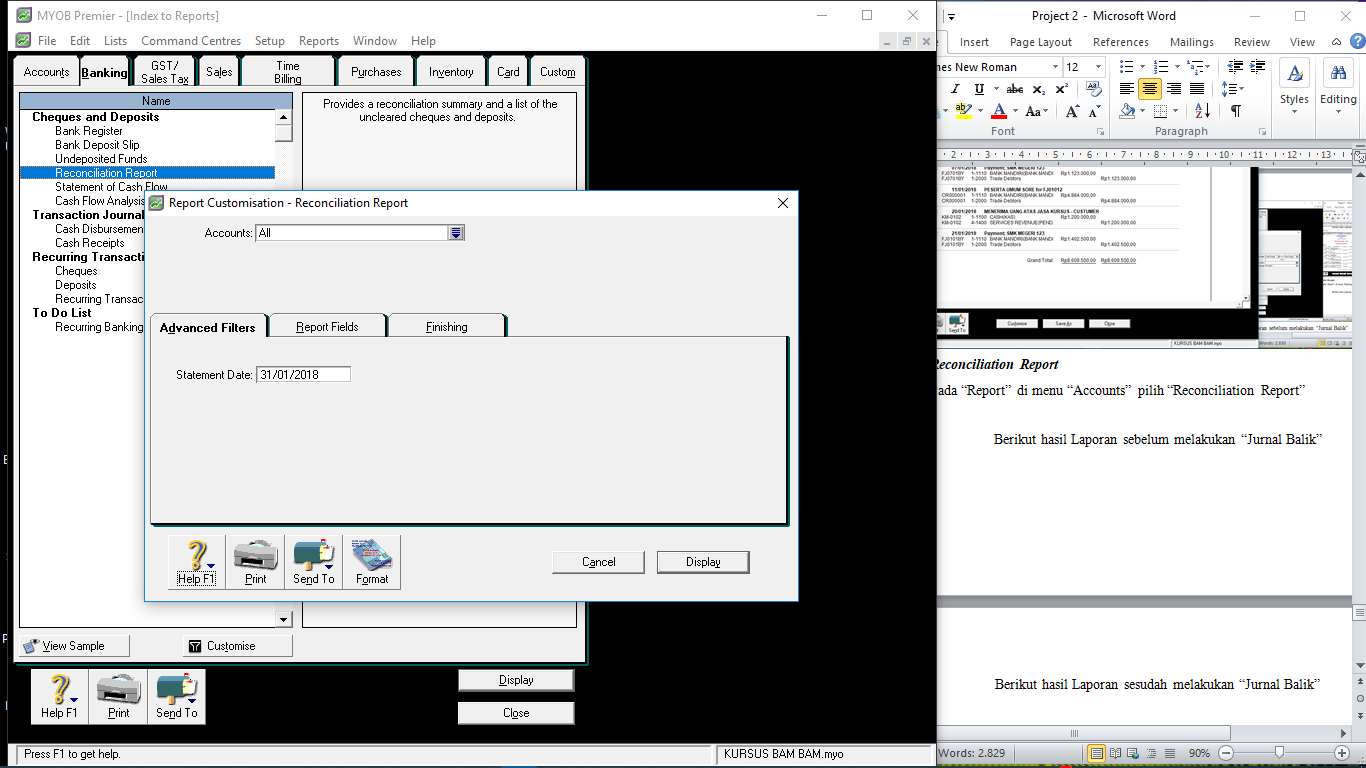1366x768 pixels.
Task: Justify text in Word
Action: (x=1196, y=89)
